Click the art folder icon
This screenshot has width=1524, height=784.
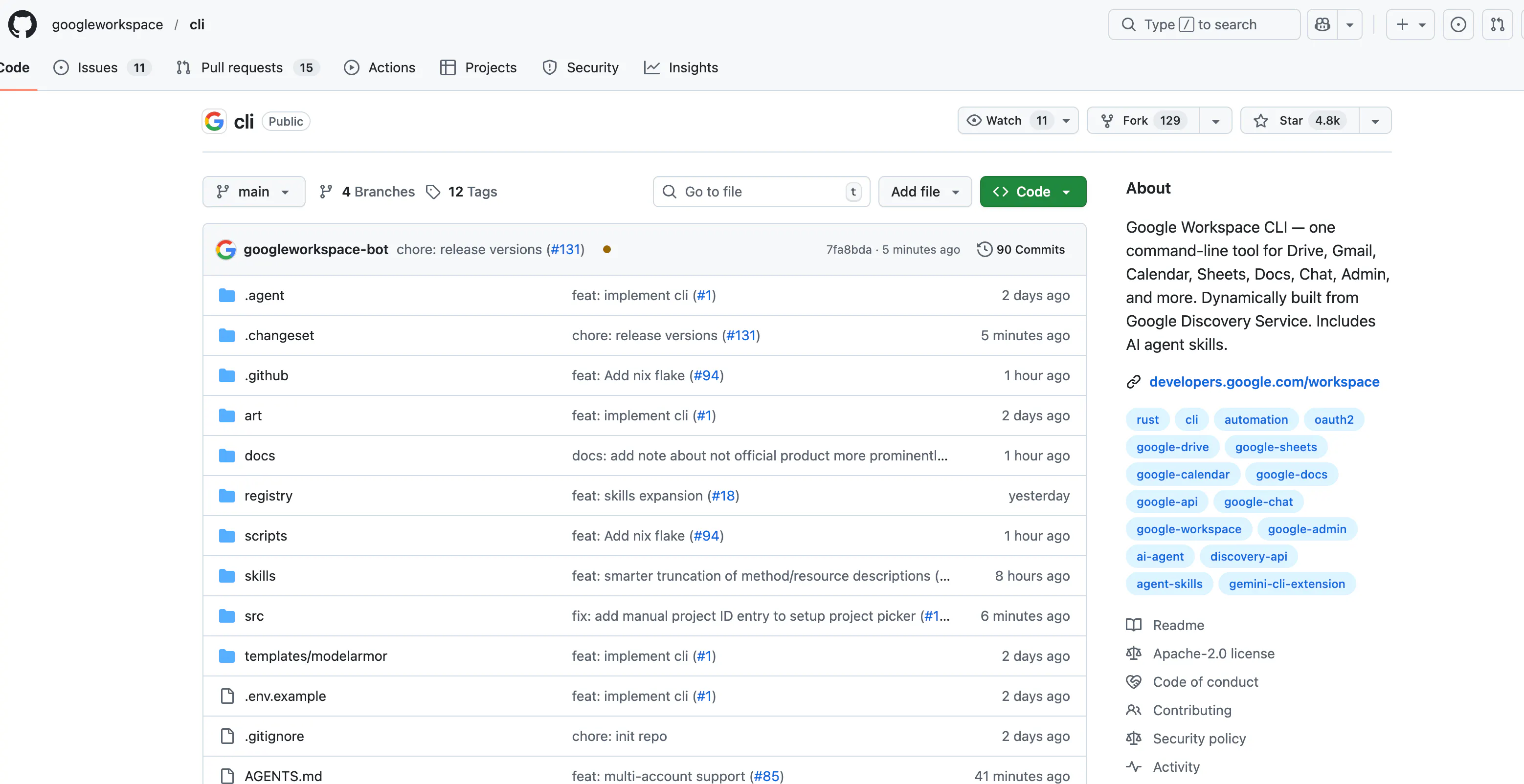(226, 415)
